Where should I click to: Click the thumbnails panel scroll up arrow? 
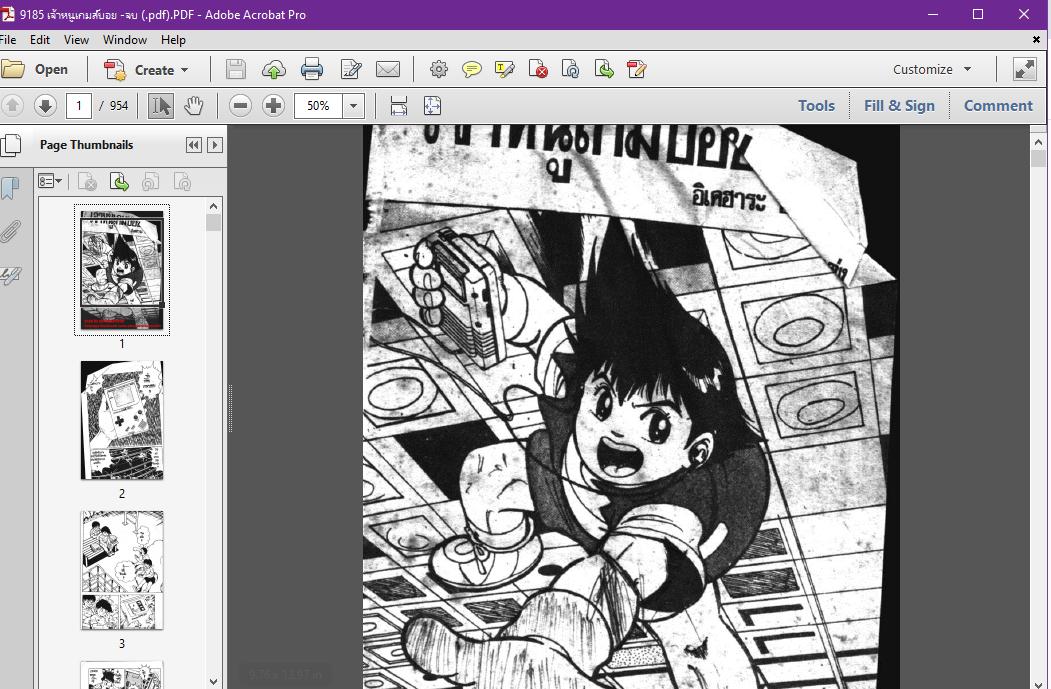click(x=213, y=206)
